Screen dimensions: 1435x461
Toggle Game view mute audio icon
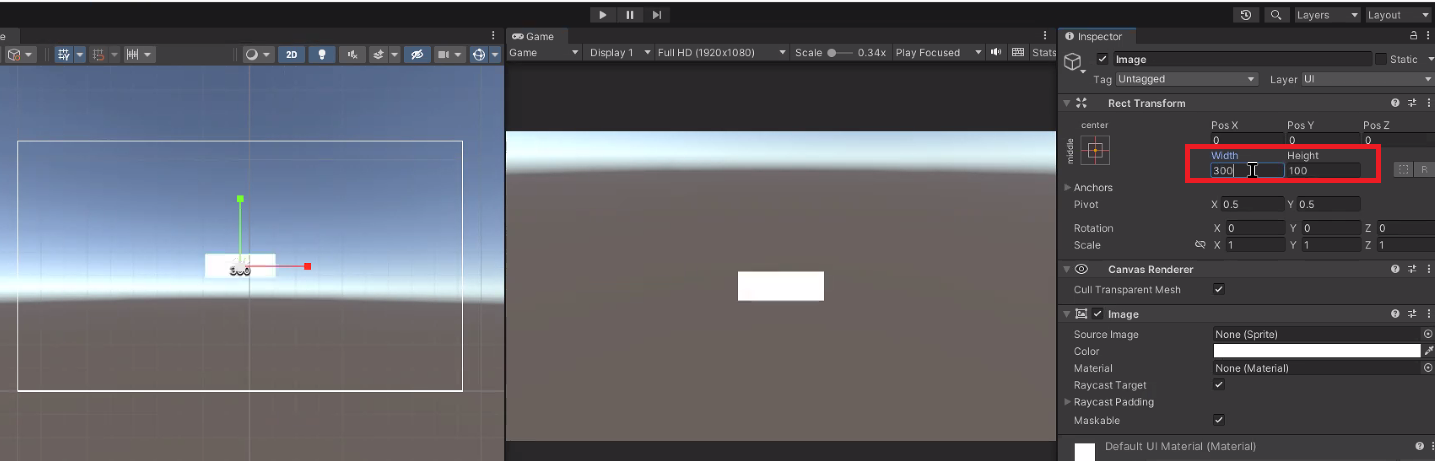point(996,52)
